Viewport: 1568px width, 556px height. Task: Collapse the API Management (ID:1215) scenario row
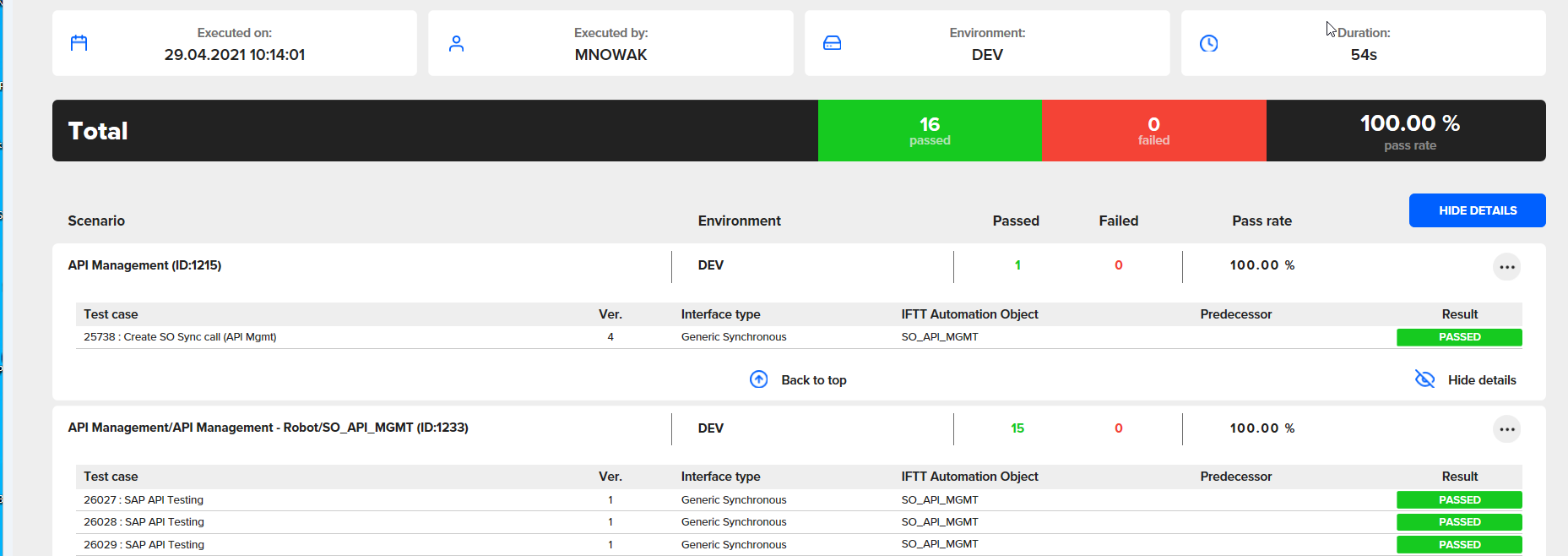pos(144,265)
